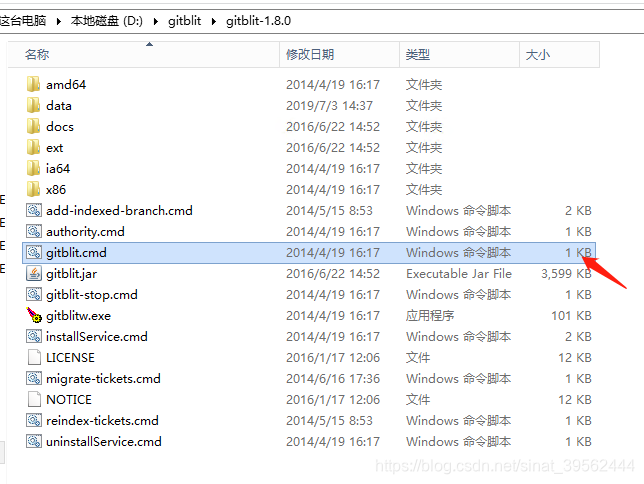Viewport: 644px width, 484px height.
Task: Click the authority.cmd script icon
Action: (x=34, y=231)
